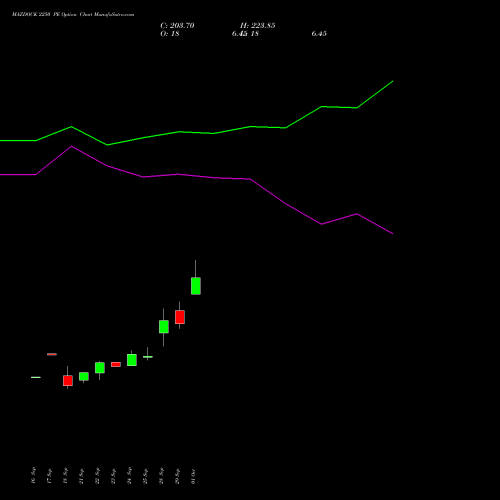Select the flat red candle above 17 Sep

(x=52, y=354)
